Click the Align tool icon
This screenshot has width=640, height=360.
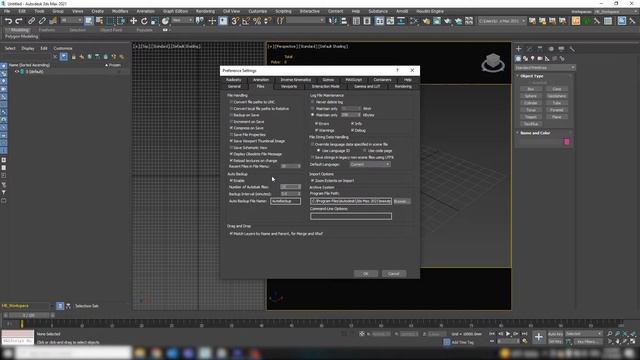[344, 21]
